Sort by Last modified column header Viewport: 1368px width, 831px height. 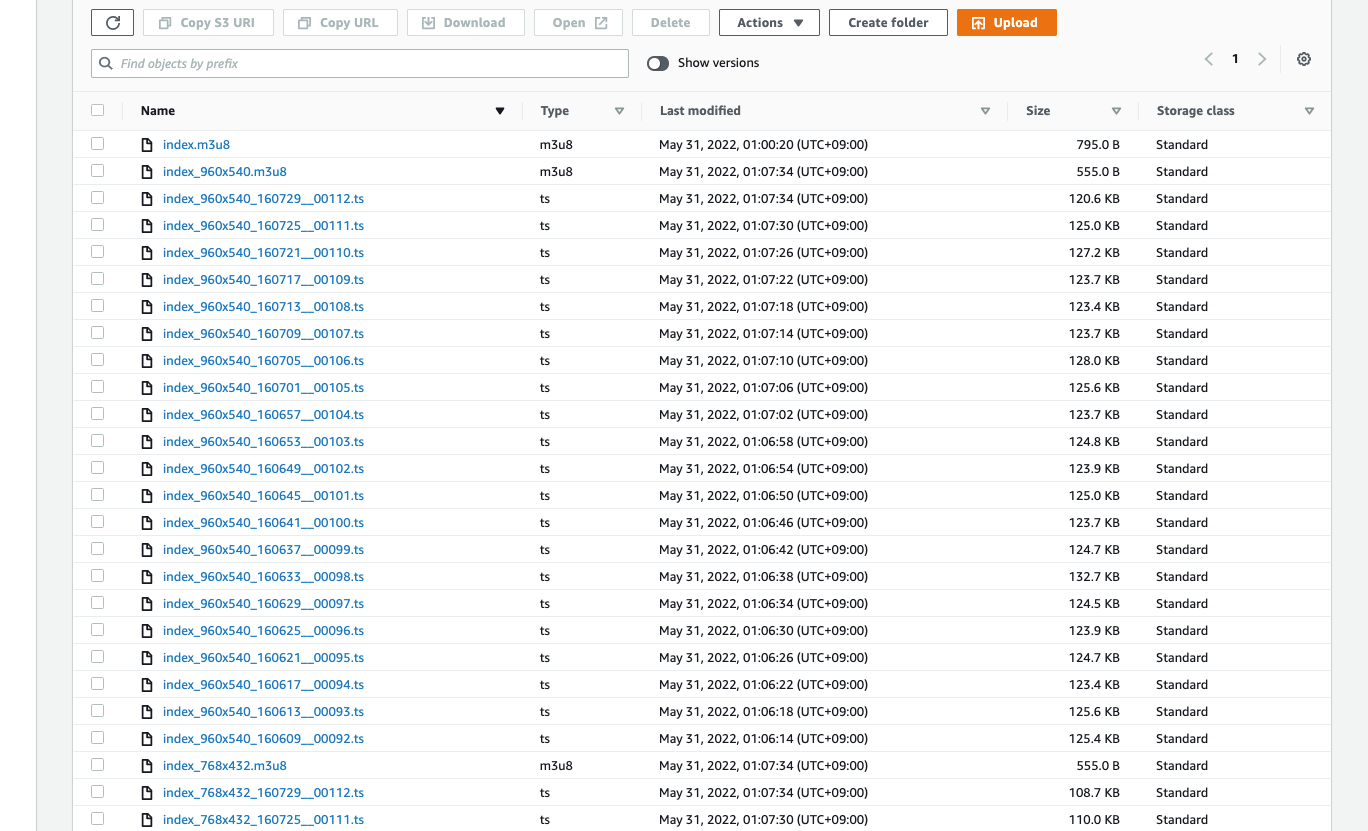pyautogui.click(x=700, y=111)
